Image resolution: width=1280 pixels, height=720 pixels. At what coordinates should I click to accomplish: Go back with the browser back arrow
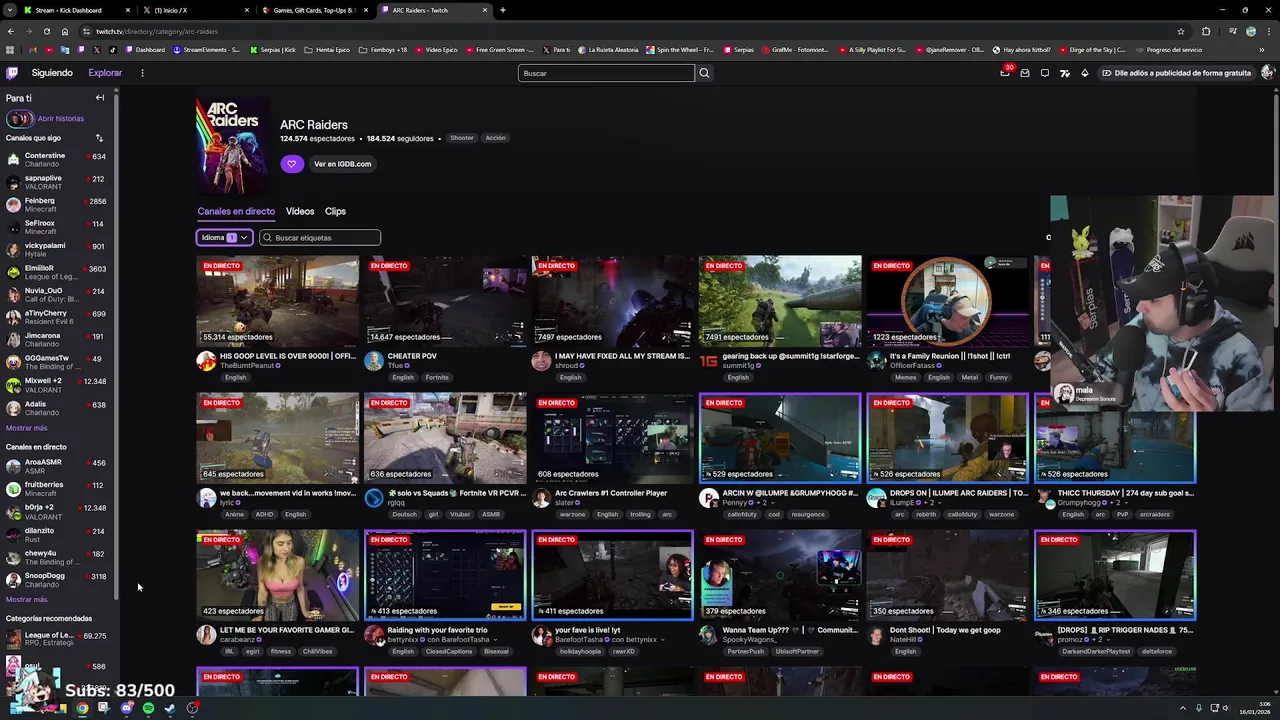tap(10, 31)
